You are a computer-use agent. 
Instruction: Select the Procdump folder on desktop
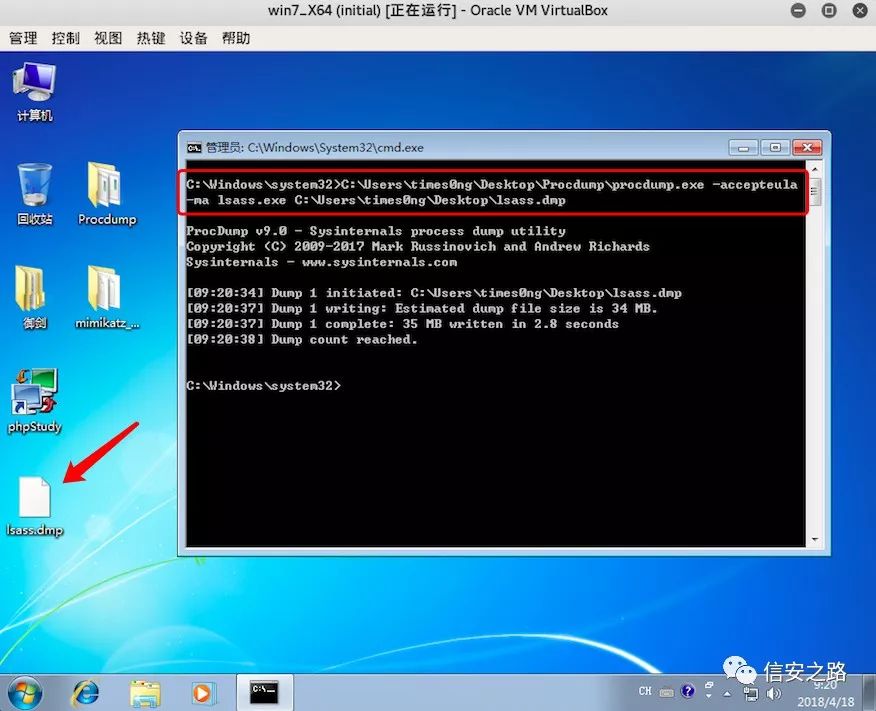pos(106,194)
